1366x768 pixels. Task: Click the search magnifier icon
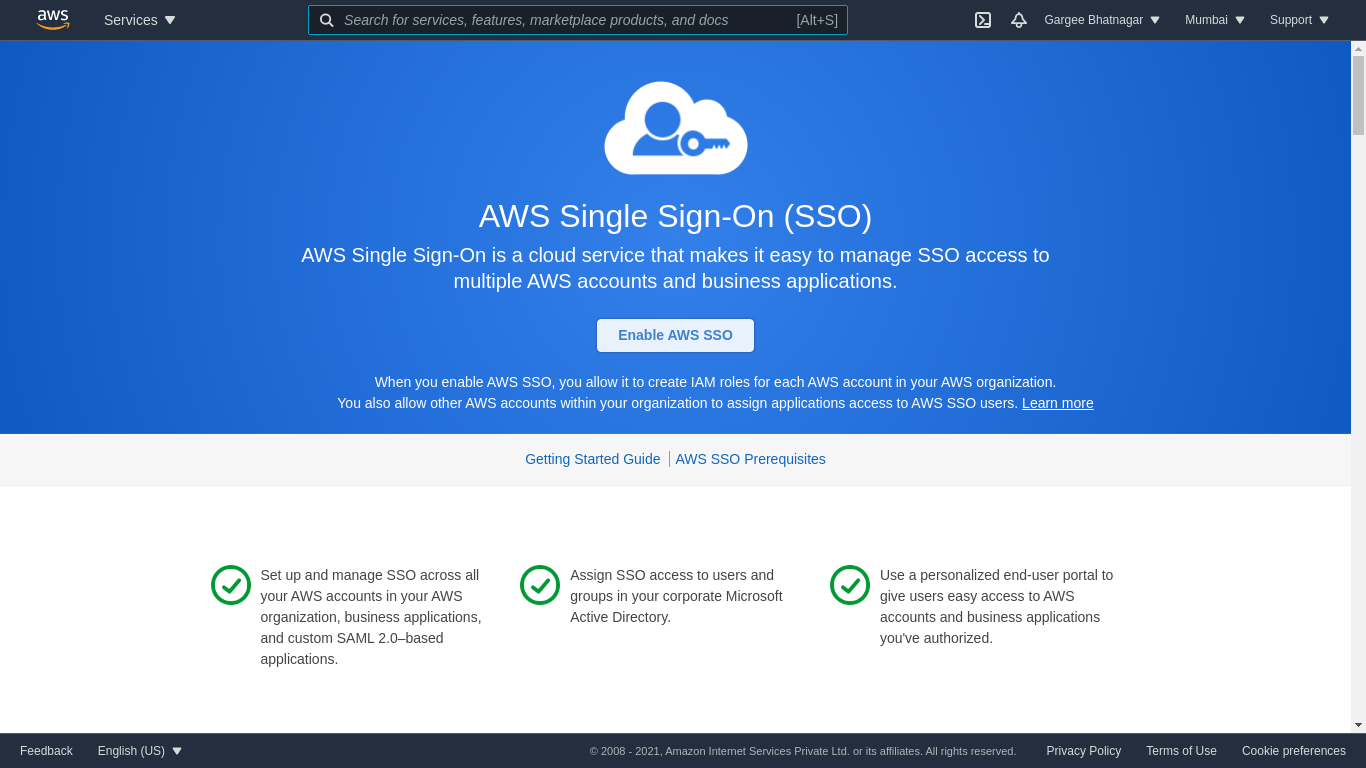click(327, 20)
